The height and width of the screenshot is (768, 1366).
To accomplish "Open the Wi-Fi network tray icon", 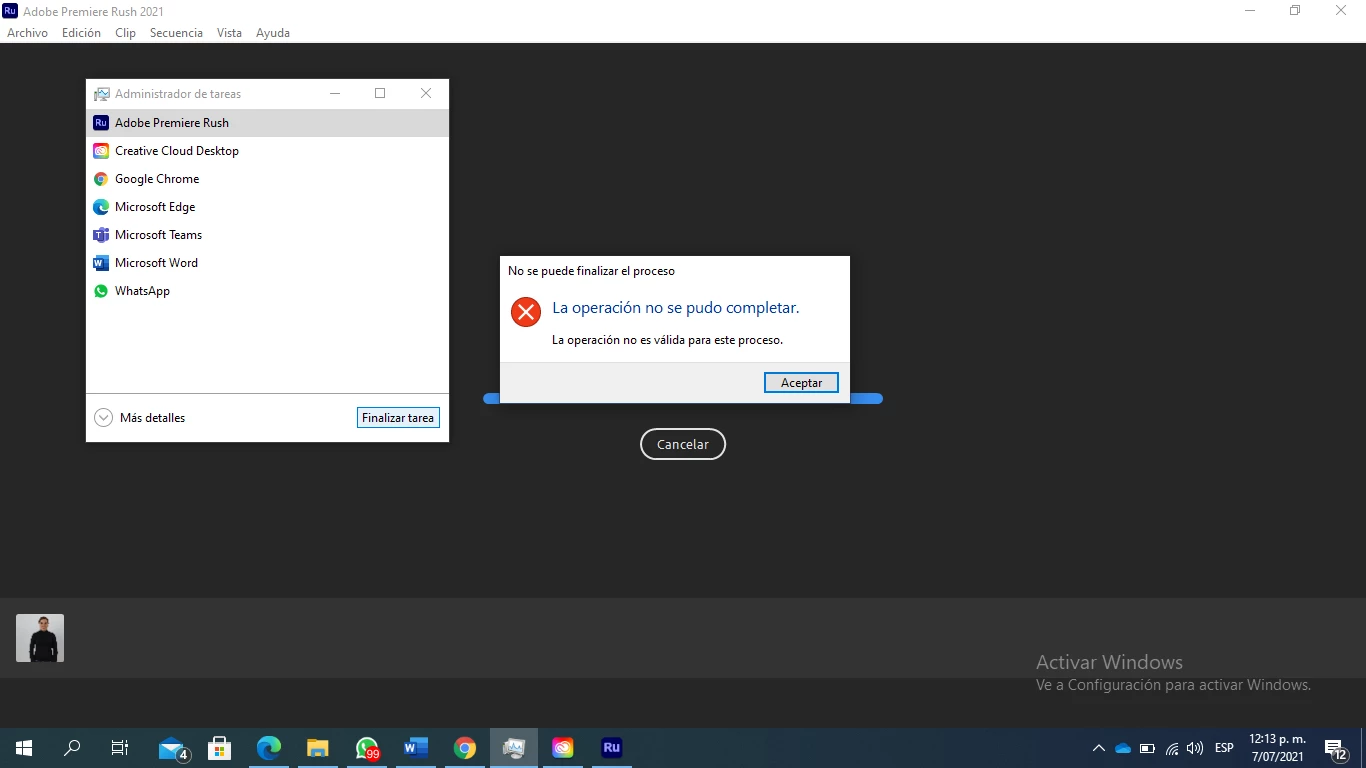I will tap(1172, 748).
